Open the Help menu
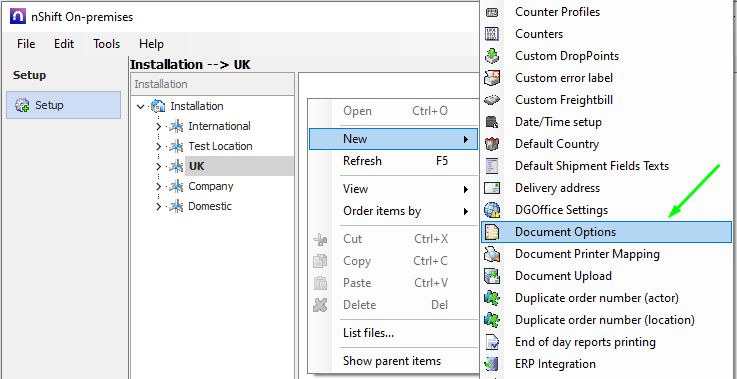 pos(151,44)
